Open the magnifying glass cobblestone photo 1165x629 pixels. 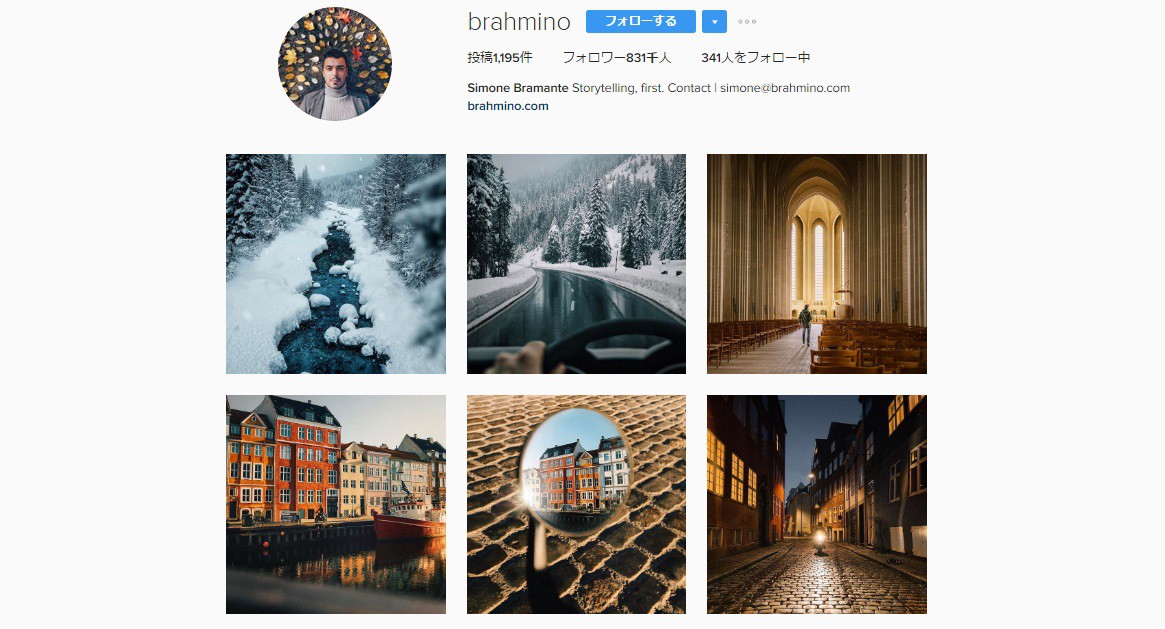(x=576, y=504)
